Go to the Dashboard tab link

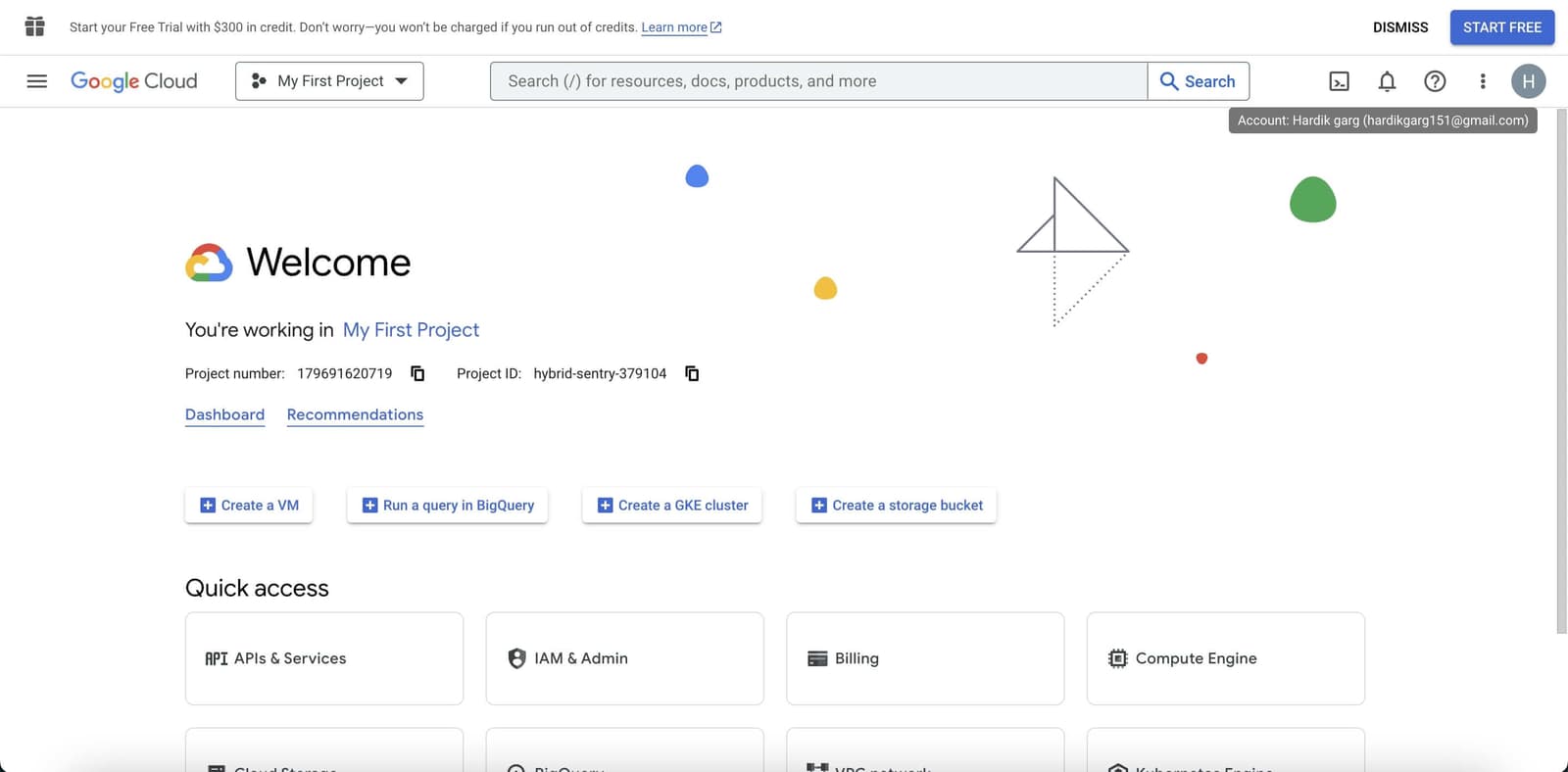[224, 414]
